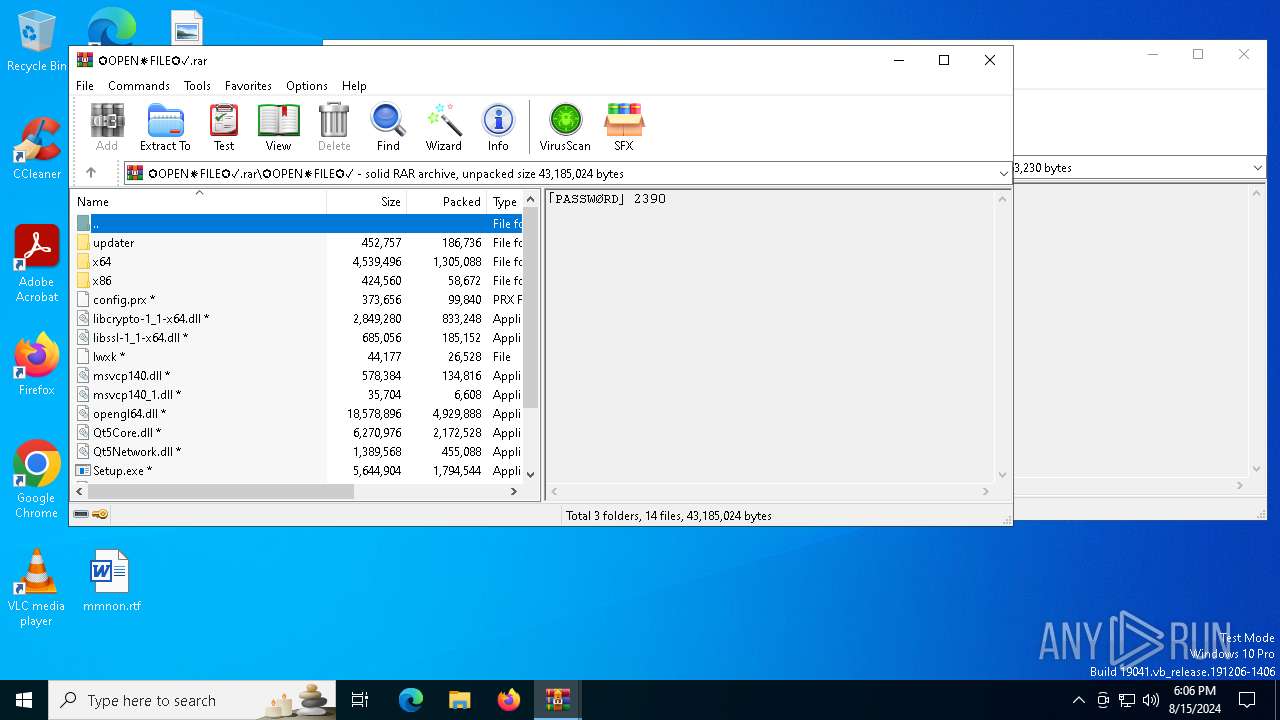The image size is (1280, 720).
Task: Open VLC media player shortcut
Action: [36, 588]
